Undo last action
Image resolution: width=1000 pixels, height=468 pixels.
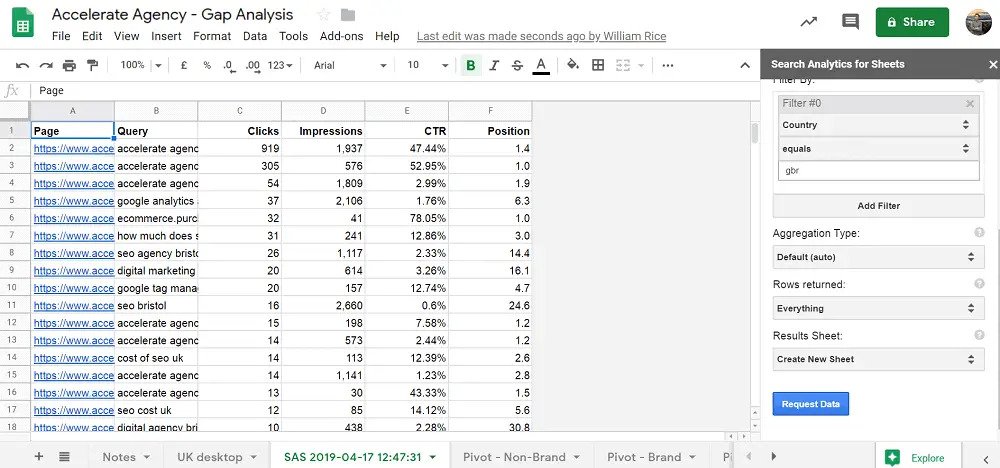pyautogui.click(x=22, y=65)
